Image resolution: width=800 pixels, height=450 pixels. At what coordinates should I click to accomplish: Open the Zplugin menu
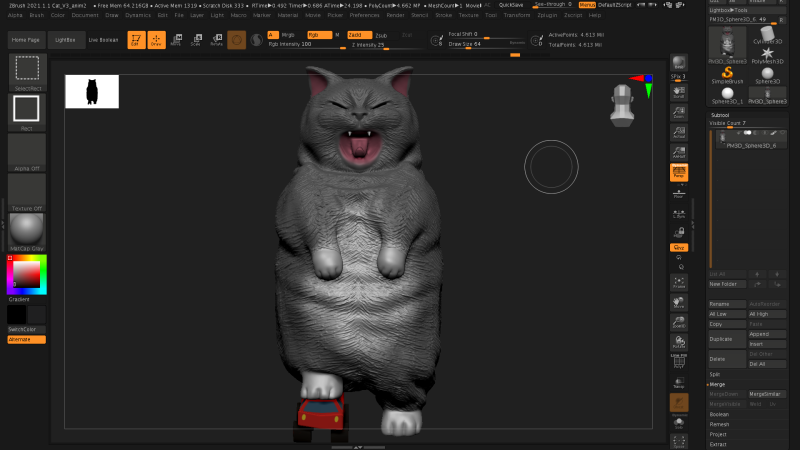[548, 16]
